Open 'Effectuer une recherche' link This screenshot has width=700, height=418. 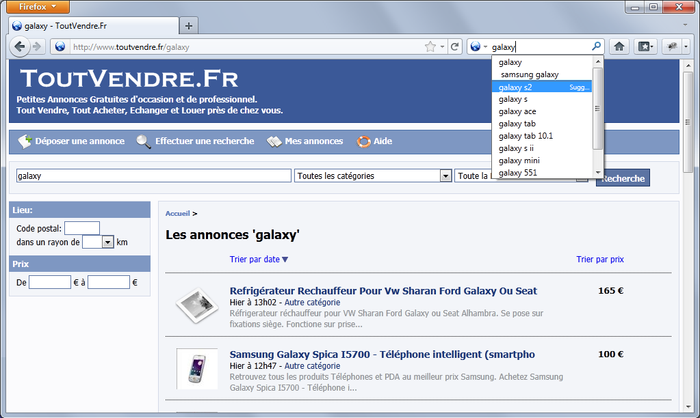click(x=204, y=141)
